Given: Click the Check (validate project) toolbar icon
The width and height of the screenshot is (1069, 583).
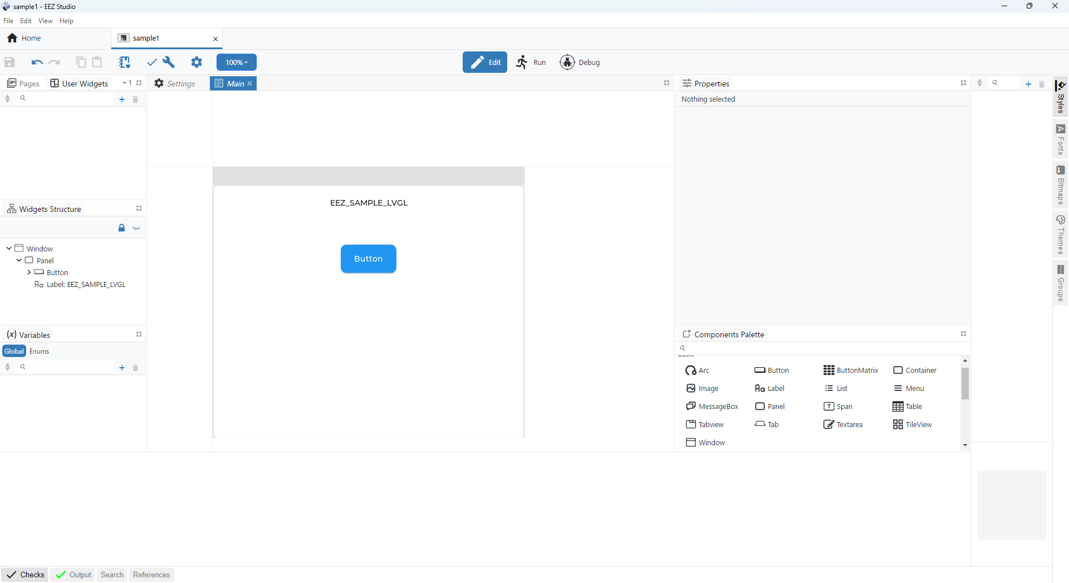Looking at the screenshot, I should (152, 62).
